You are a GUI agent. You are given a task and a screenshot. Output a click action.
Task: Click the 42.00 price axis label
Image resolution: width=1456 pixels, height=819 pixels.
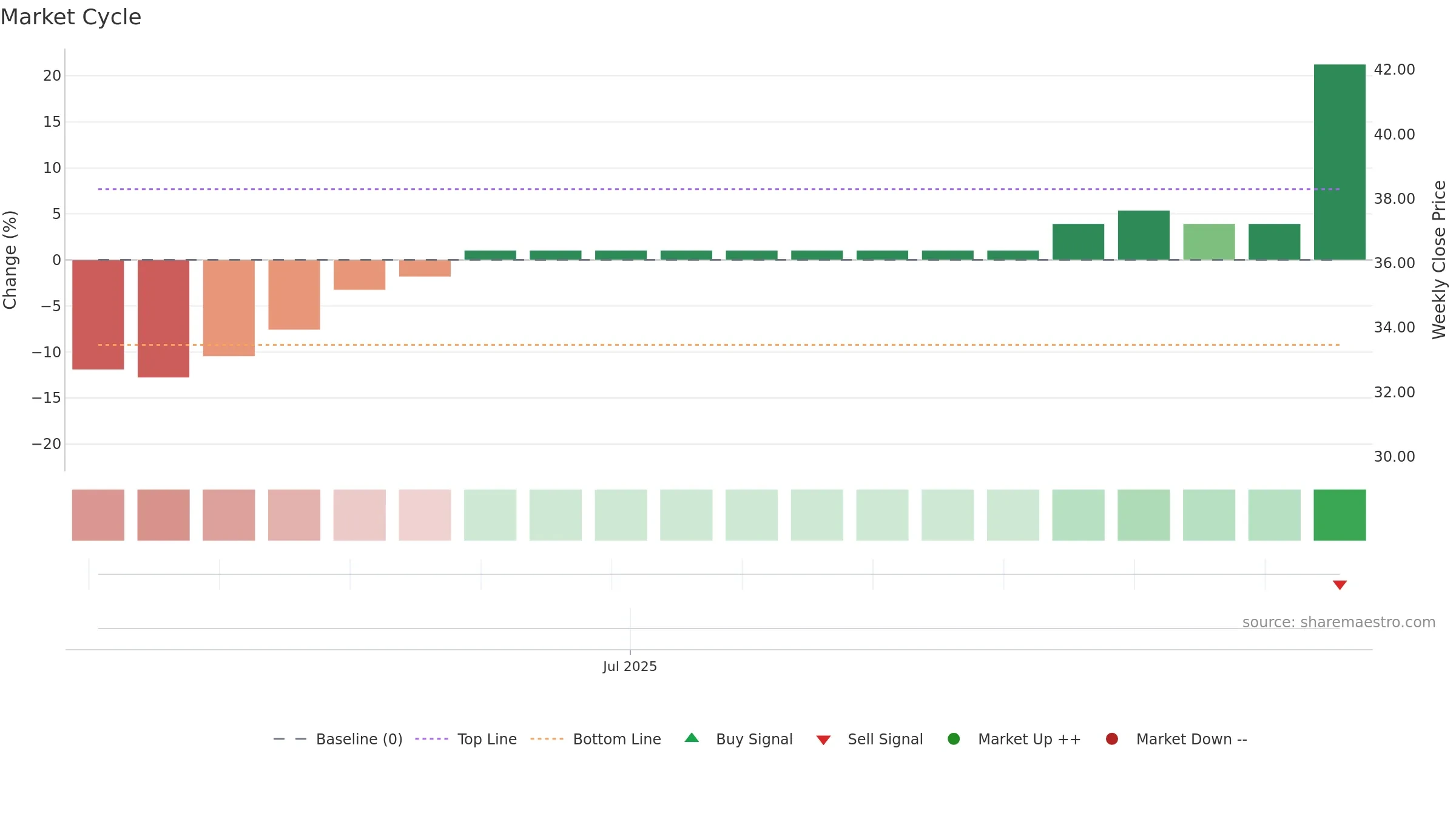[x=1394, y=70]
